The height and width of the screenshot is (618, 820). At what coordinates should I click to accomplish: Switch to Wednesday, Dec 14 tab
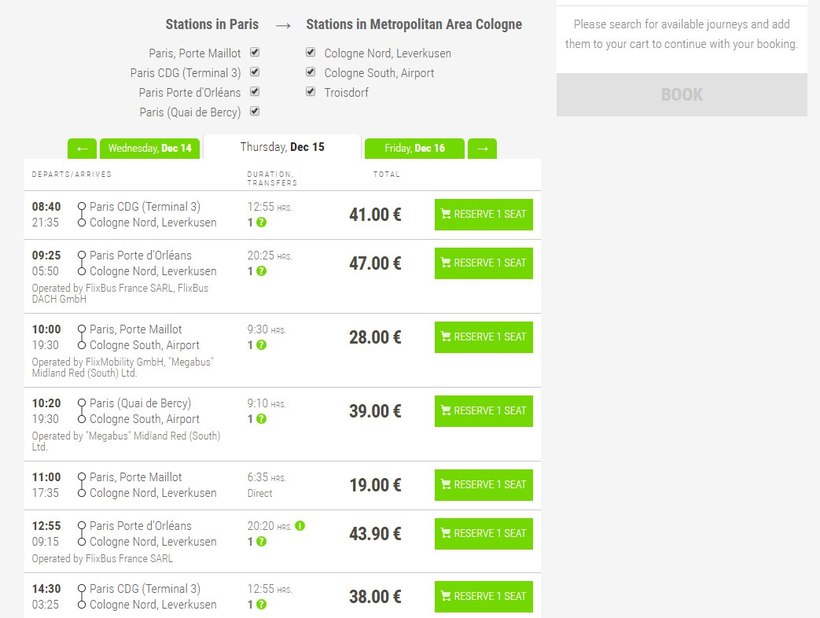[x=150, y=148]
